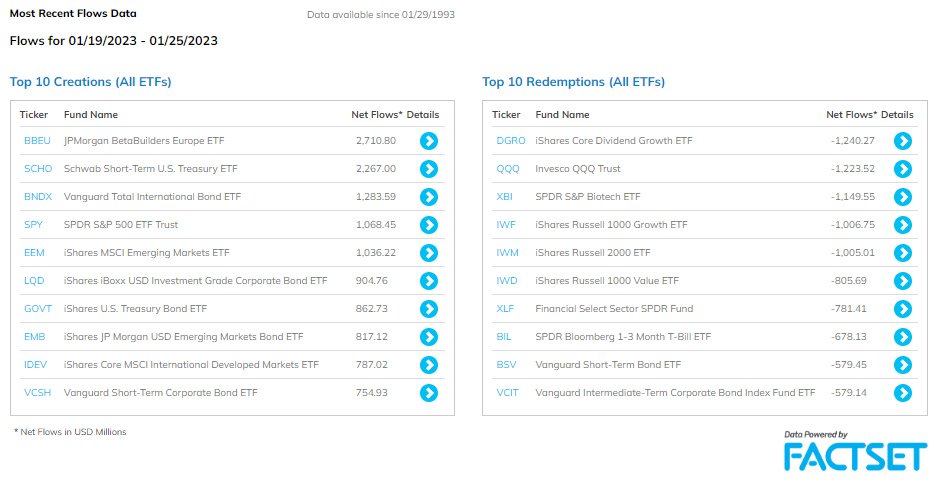Click Net Flows column header in Creations table

(x=377, y=115)
